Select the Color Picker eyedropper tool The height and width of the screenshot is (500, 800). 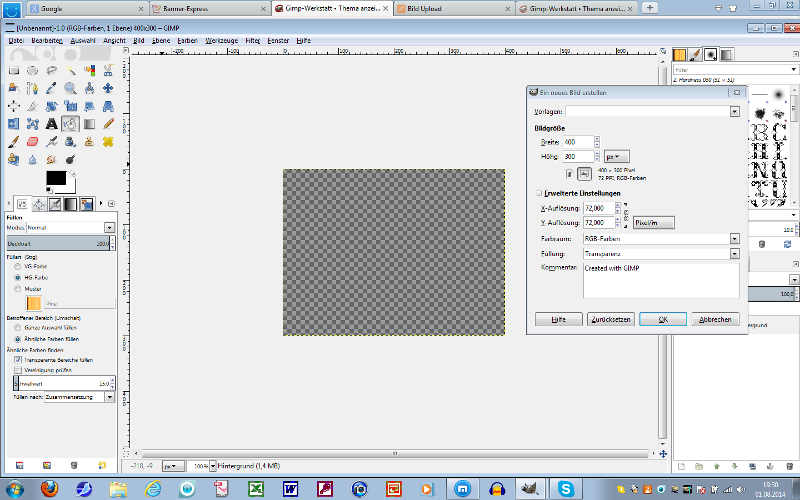click(x=51, y=88)
